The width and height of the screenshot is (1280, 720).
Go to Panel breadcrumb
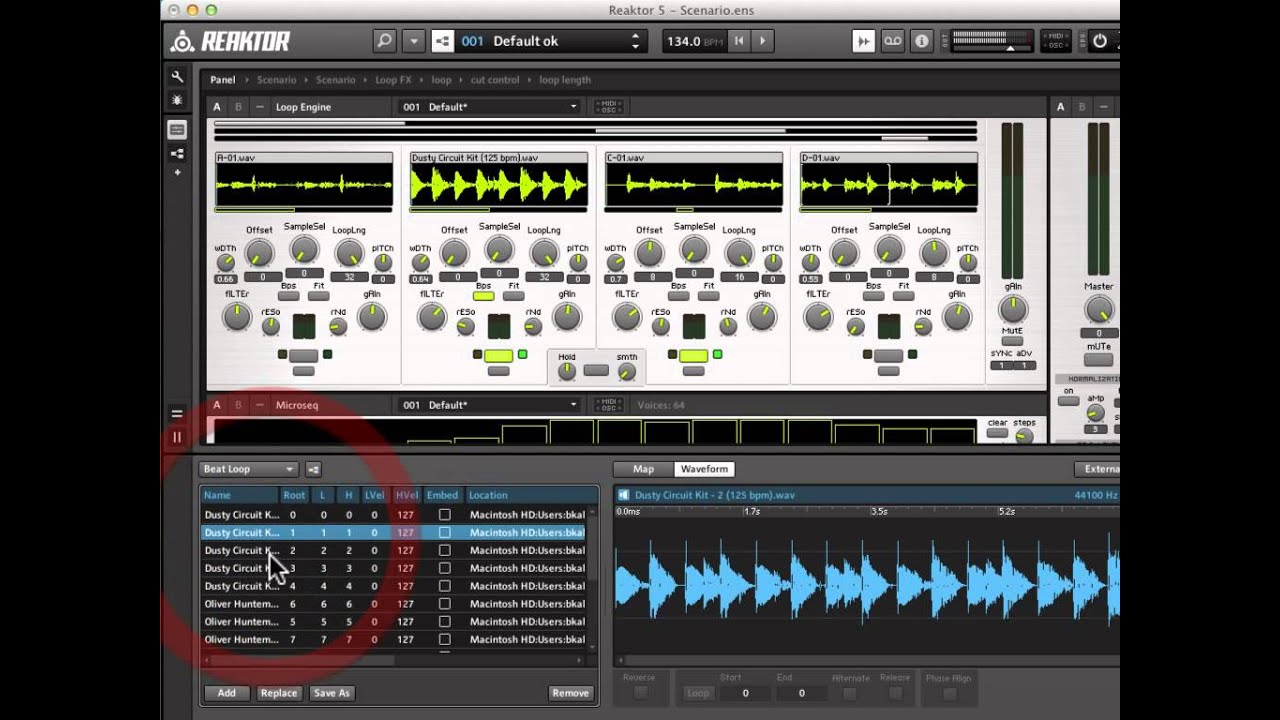(x=223, y=80)
